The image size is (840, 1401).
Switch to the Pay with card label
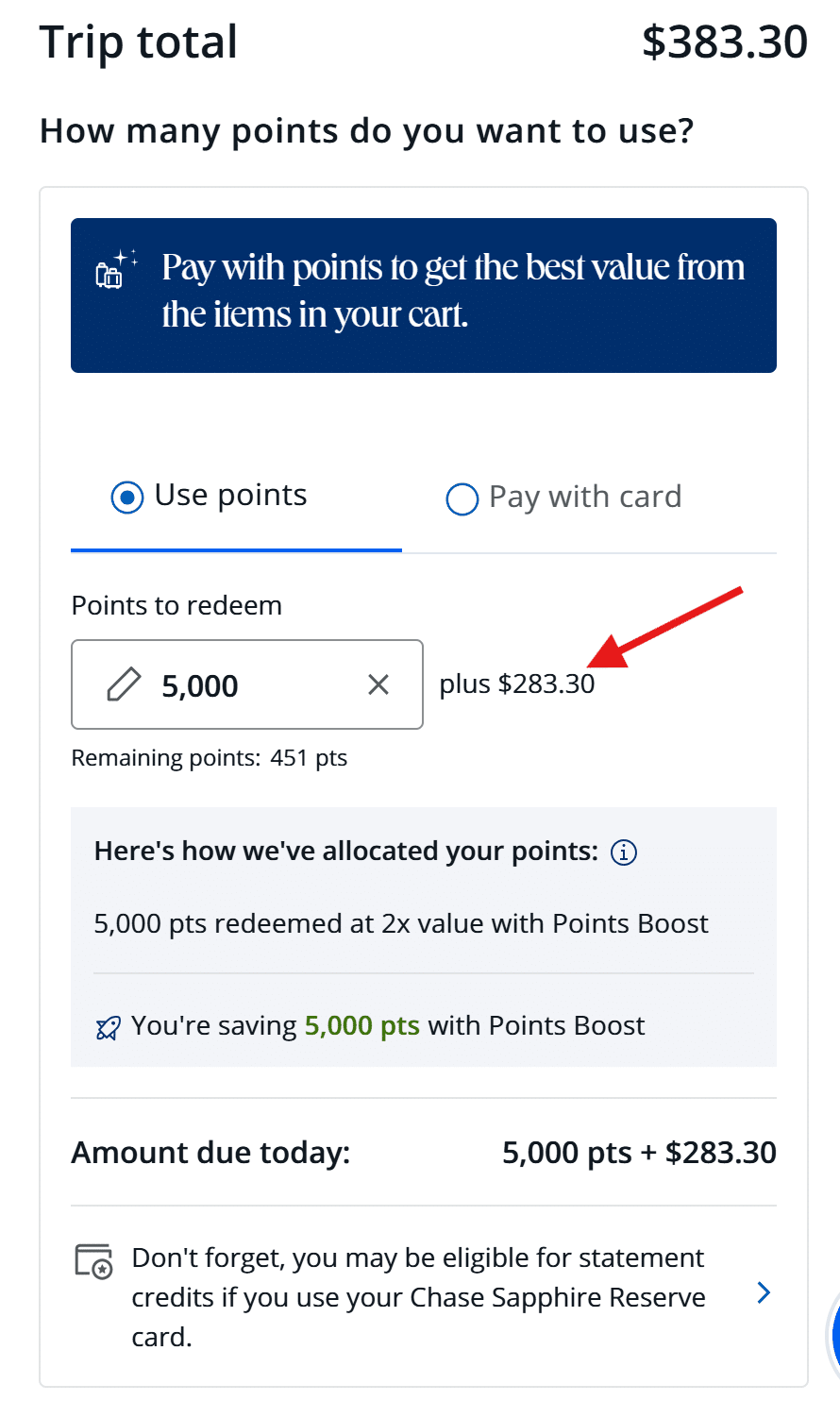(x=585, y=498)
